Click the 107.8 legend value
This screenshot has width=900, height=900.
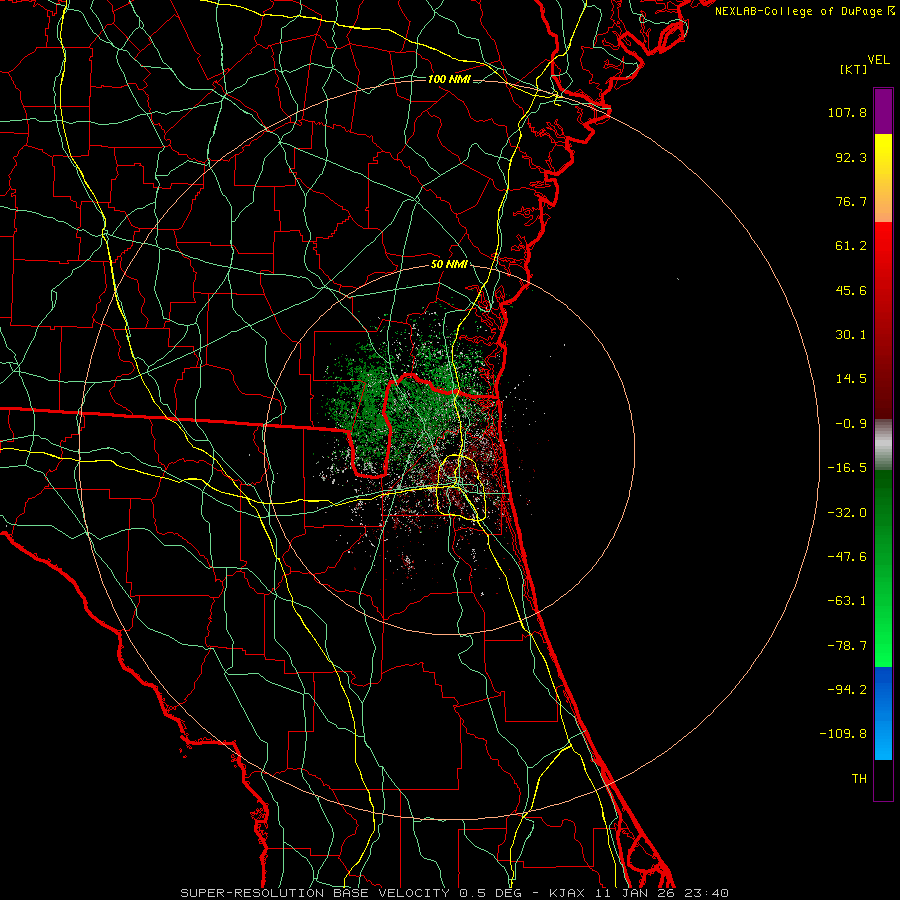click(x=847, y=112)
